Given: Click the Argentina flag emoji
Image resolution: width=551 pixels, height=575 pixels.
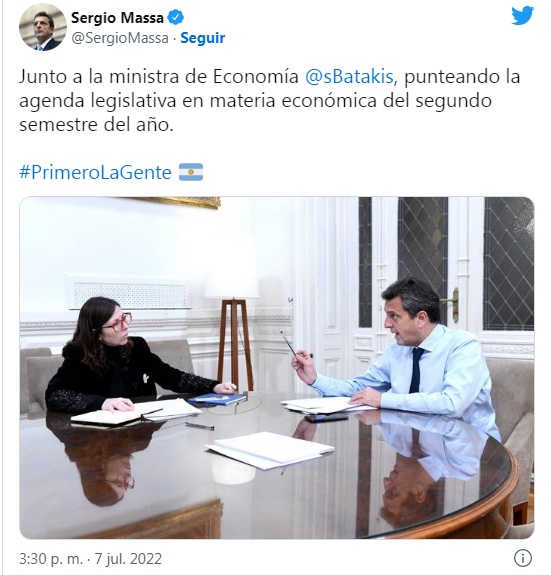Looking at the screenshot, I should tap(191, 172).
